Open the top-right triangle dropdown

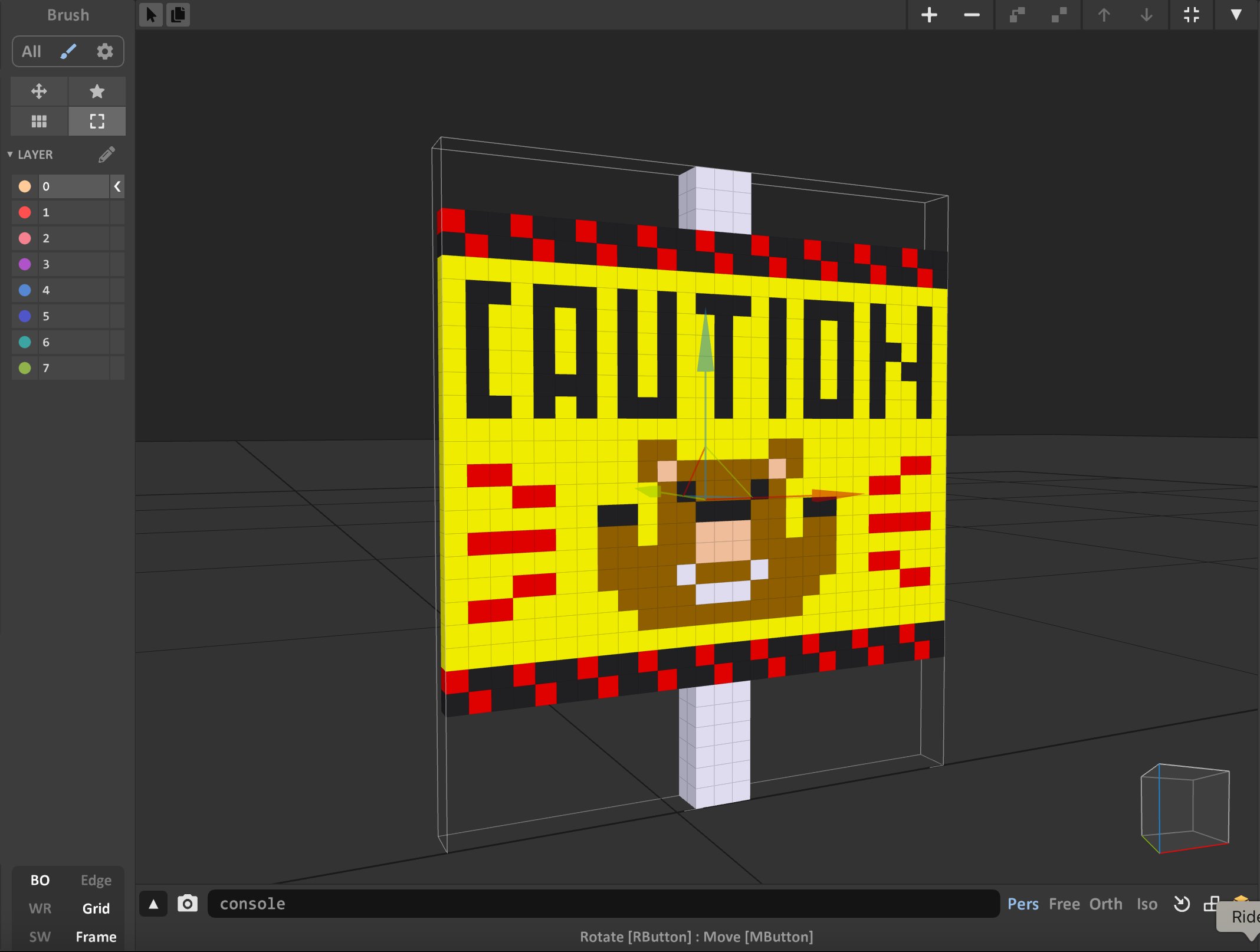coord(1236,15)
